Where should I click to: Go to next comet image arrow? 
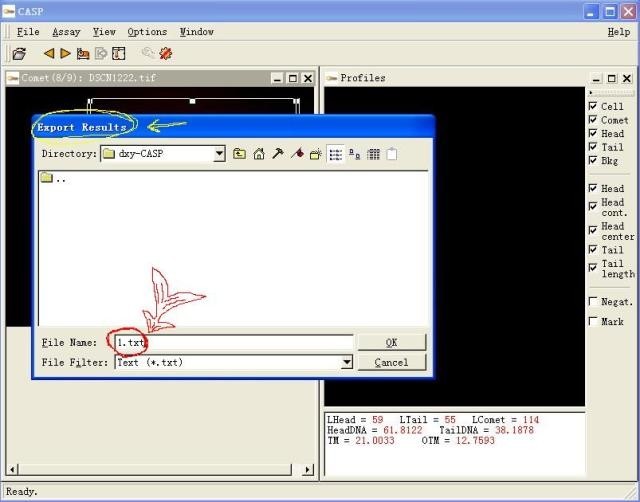tap(65, 54)
